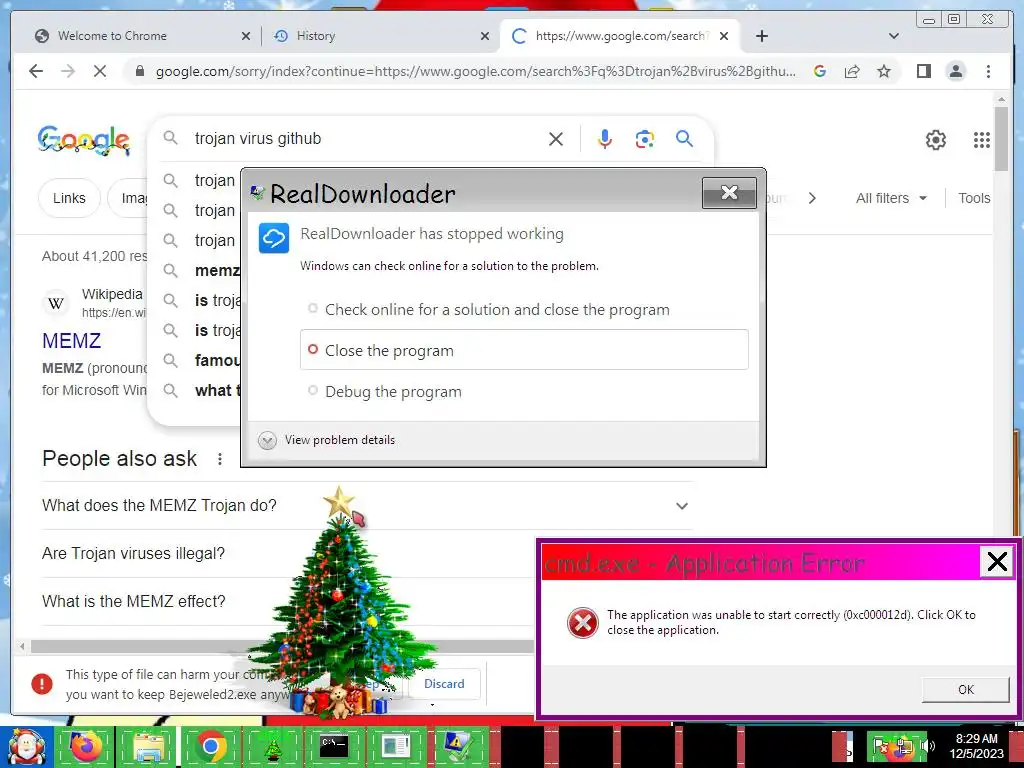The height and width of the screenshot is (768, 1024).
Task: Launch Firefox from the taskbar
Action: coord(86,746)
